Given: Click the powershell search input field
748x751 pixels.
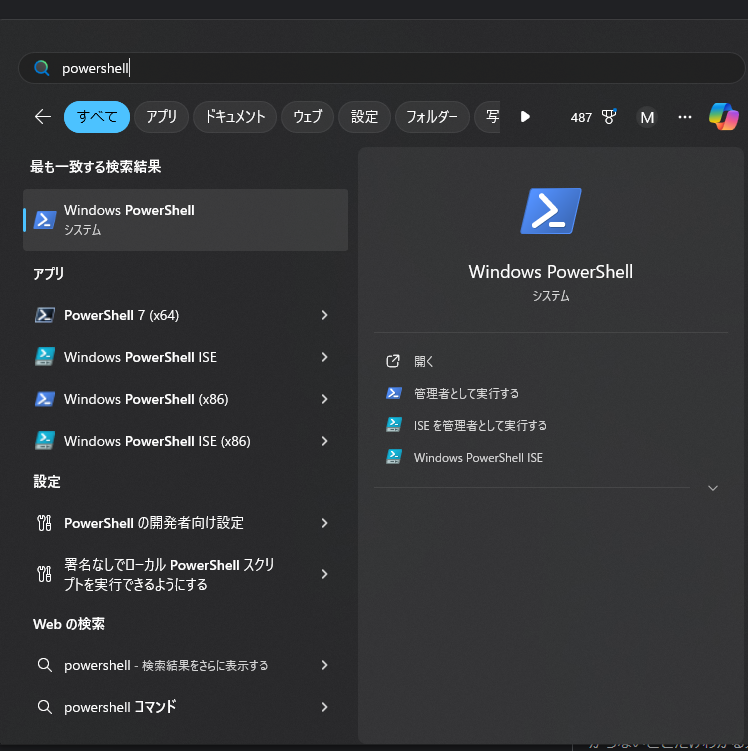Looking at the screenshot, I should (x=381, y=68).
